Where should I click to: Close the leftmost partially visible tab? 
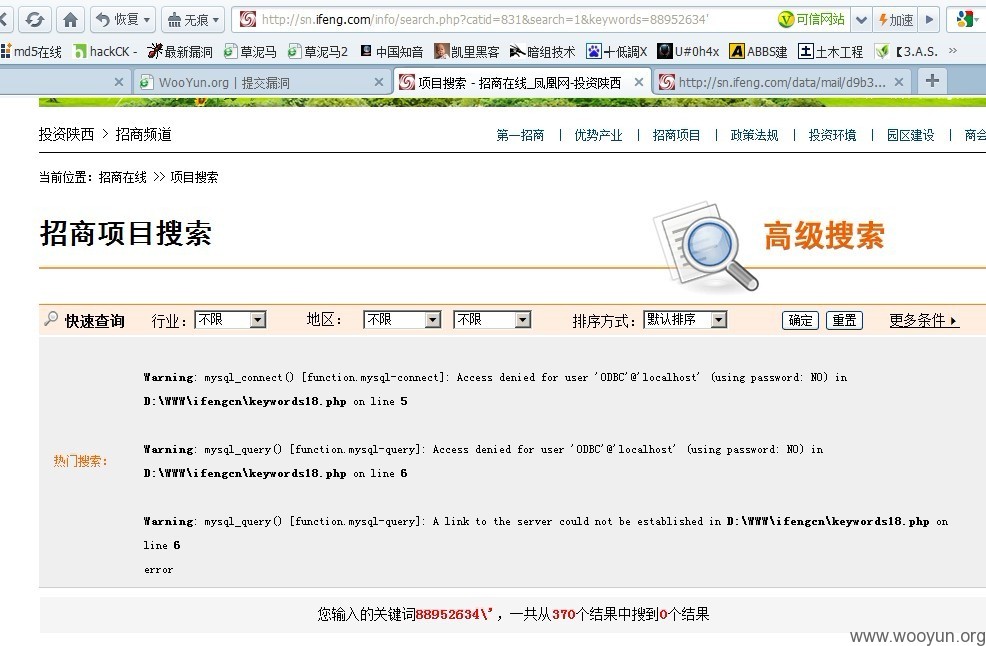(x=119, y=82)
